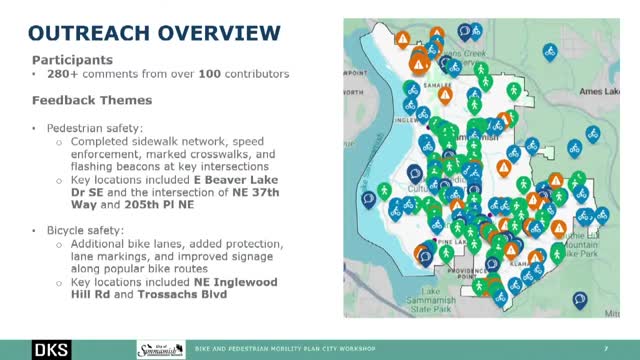
Task: Click the dark blue comment pin west of the city center
Action: pos(415,173)
